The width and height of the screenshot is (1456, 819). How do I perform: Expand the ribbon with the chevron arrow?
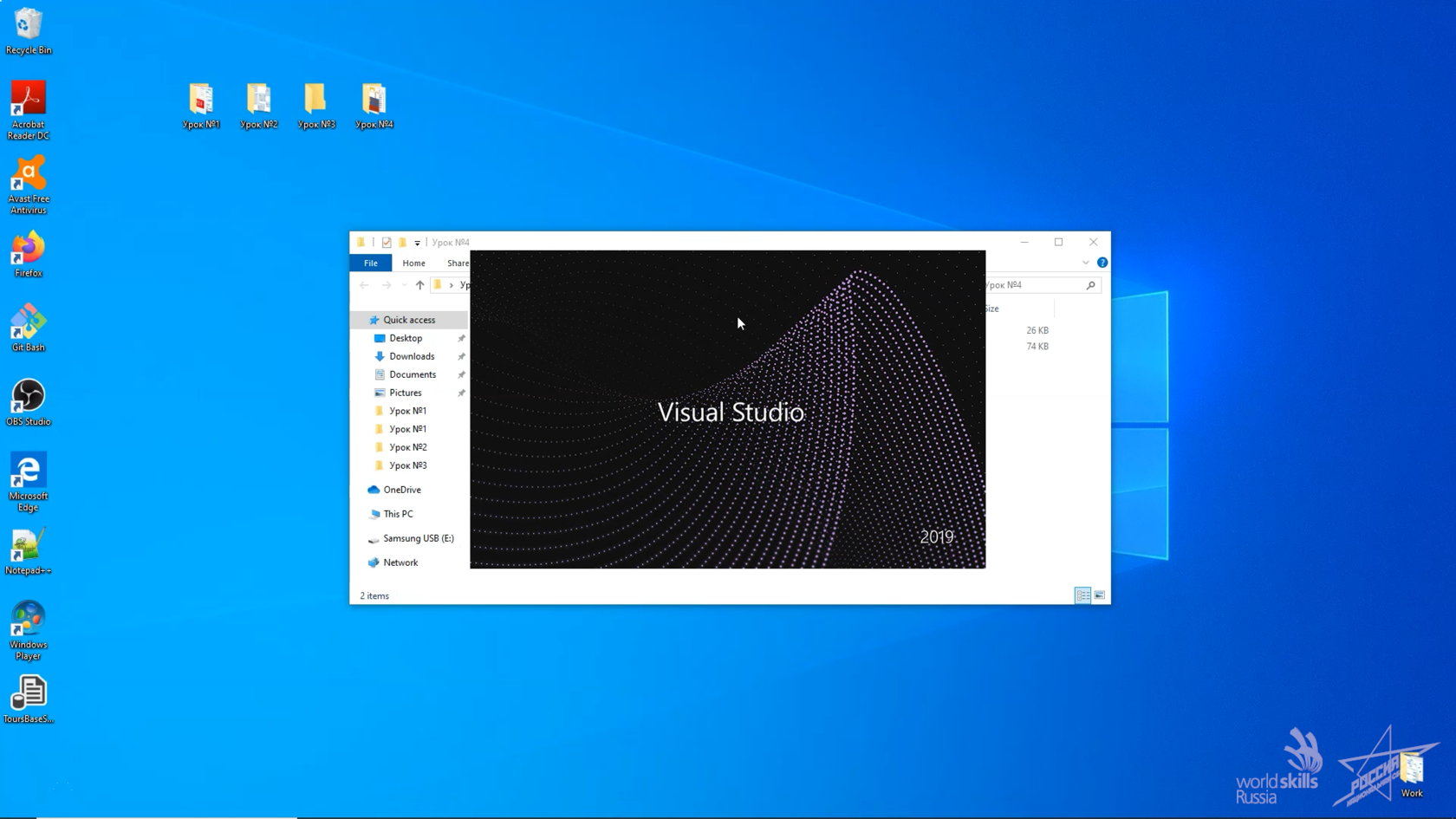tap(1086, 263)
